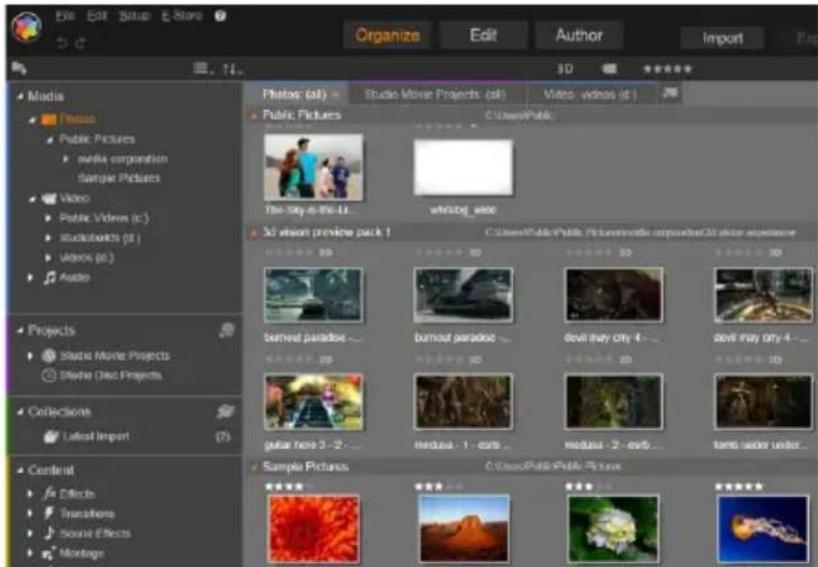The image size is (818, 567).
Task: Select Studio Disc Projects disc icon
Action: point(49,376)
